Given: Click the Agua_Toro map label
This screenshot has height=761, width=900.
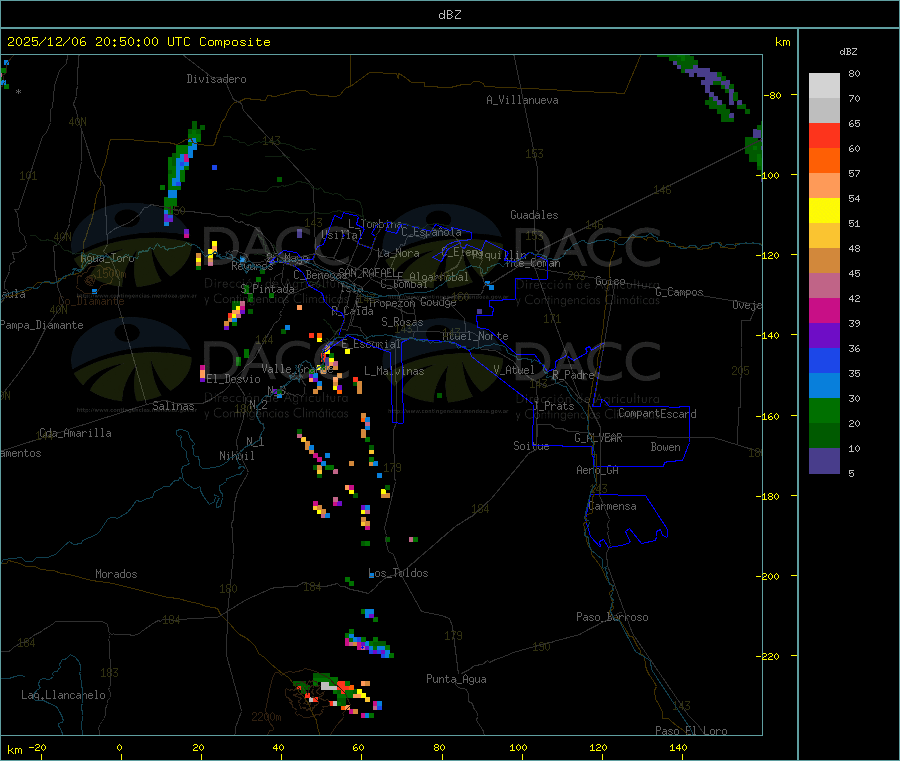Looking at the screenshot, I should click(107, 258).
